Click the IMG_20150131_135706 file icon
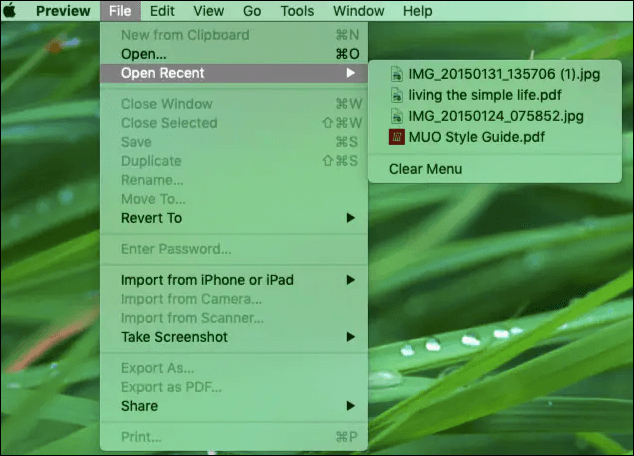Screen dimensions: 634x456 [x=396, y=73]
